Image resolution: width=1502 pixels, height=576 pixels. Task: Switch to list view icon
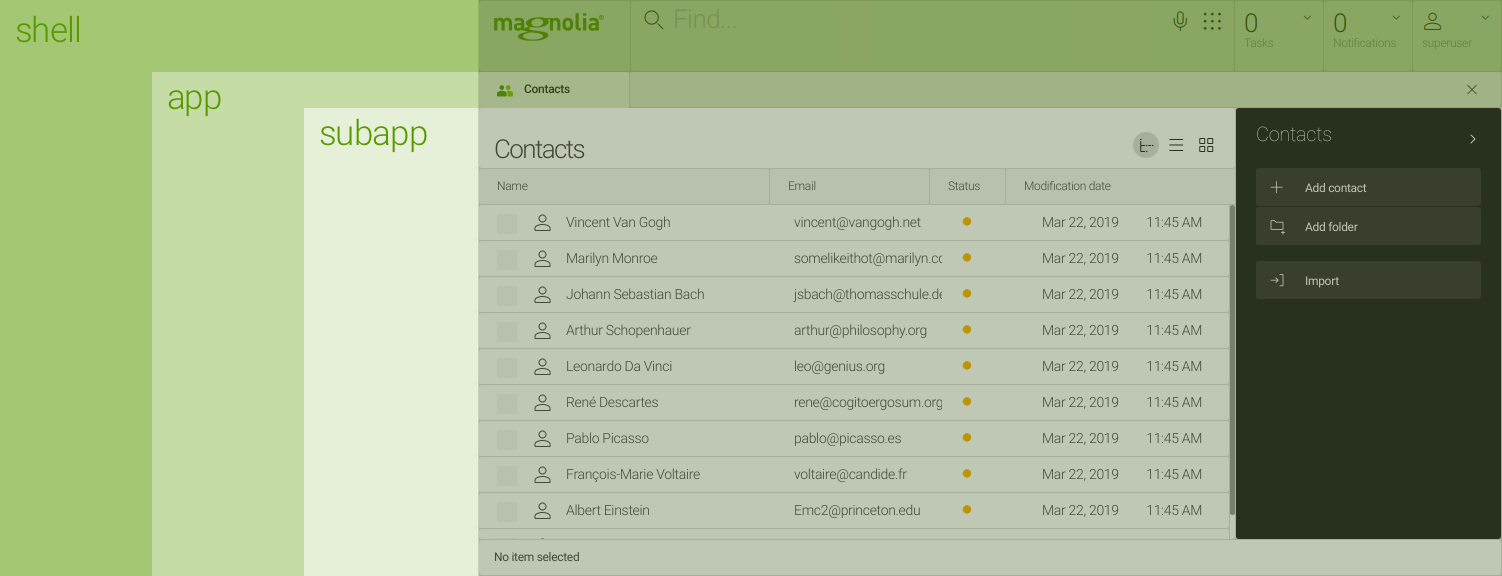1176,146
